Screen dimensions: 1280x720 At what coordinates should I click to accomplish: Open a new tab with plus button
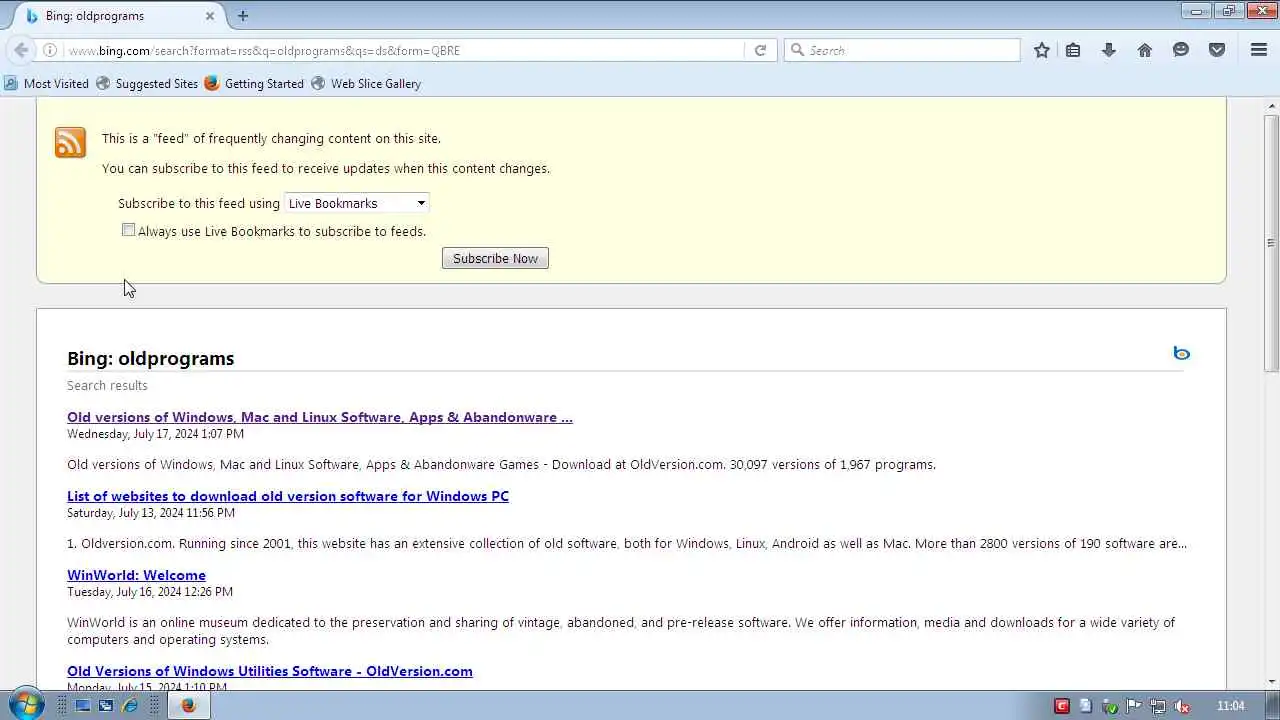[243, 16]
